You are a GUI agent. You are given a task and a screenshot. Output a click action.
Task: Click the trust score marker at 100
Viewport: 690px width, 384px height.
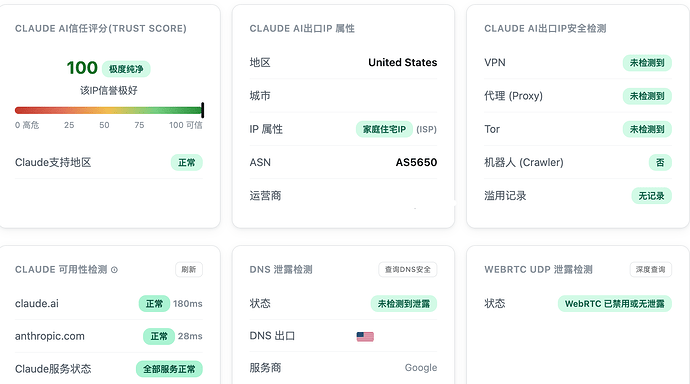click(202, 110)
